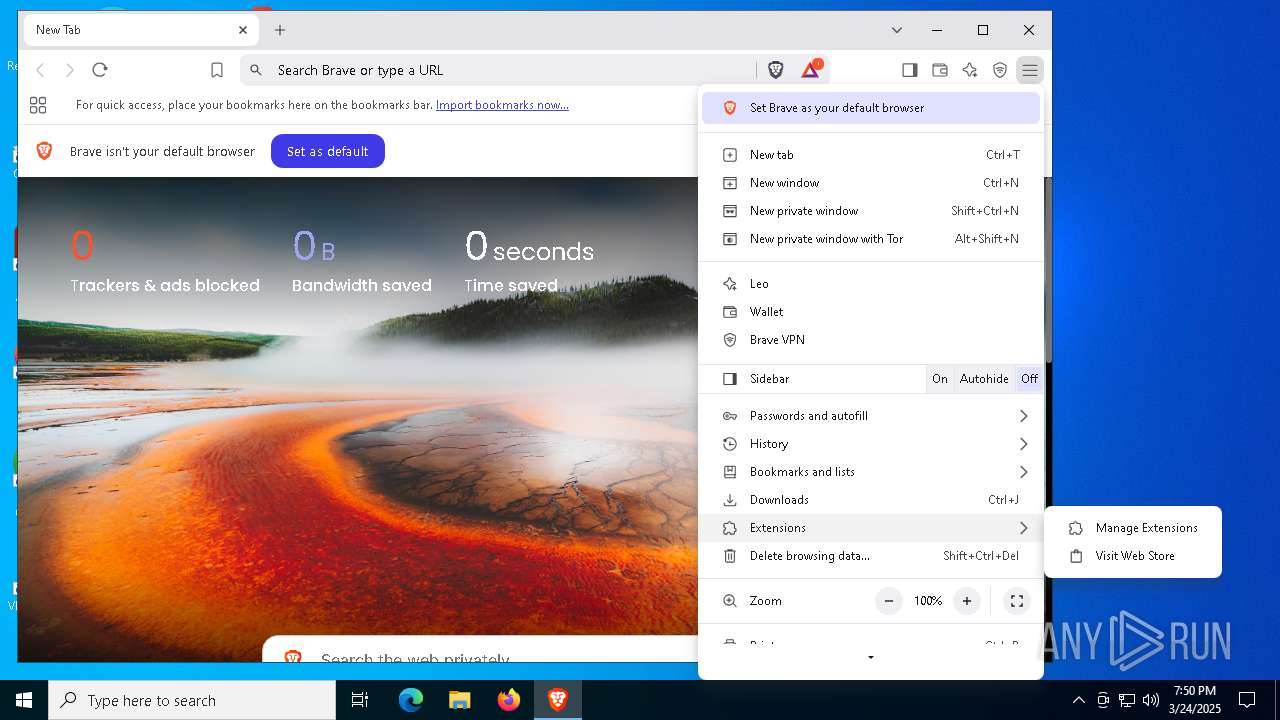
Task: Click the New Tab tab title
Action: (x=58, y=30)
